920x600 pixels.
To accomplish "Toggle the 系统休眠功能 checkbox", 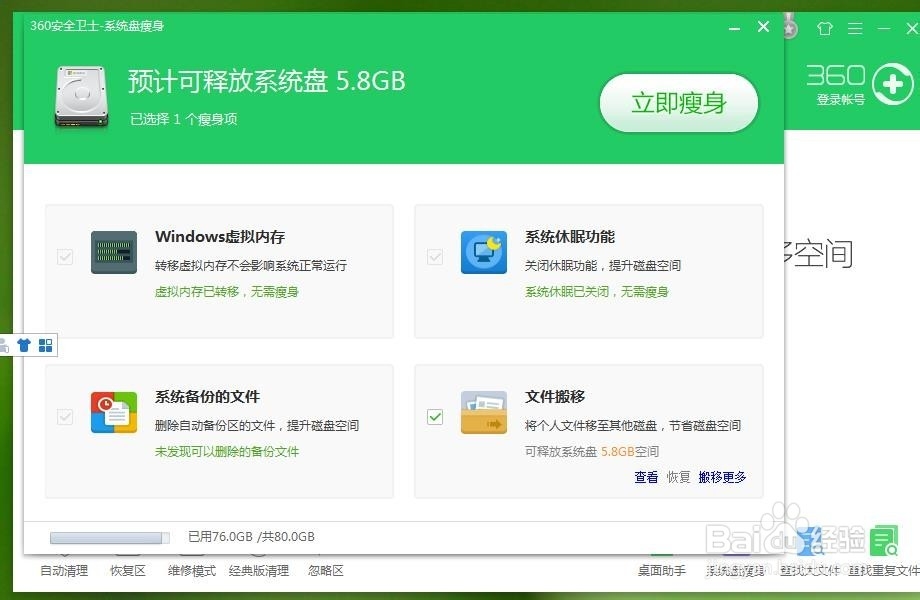I will pyautogui.click(x=435, y=257).
